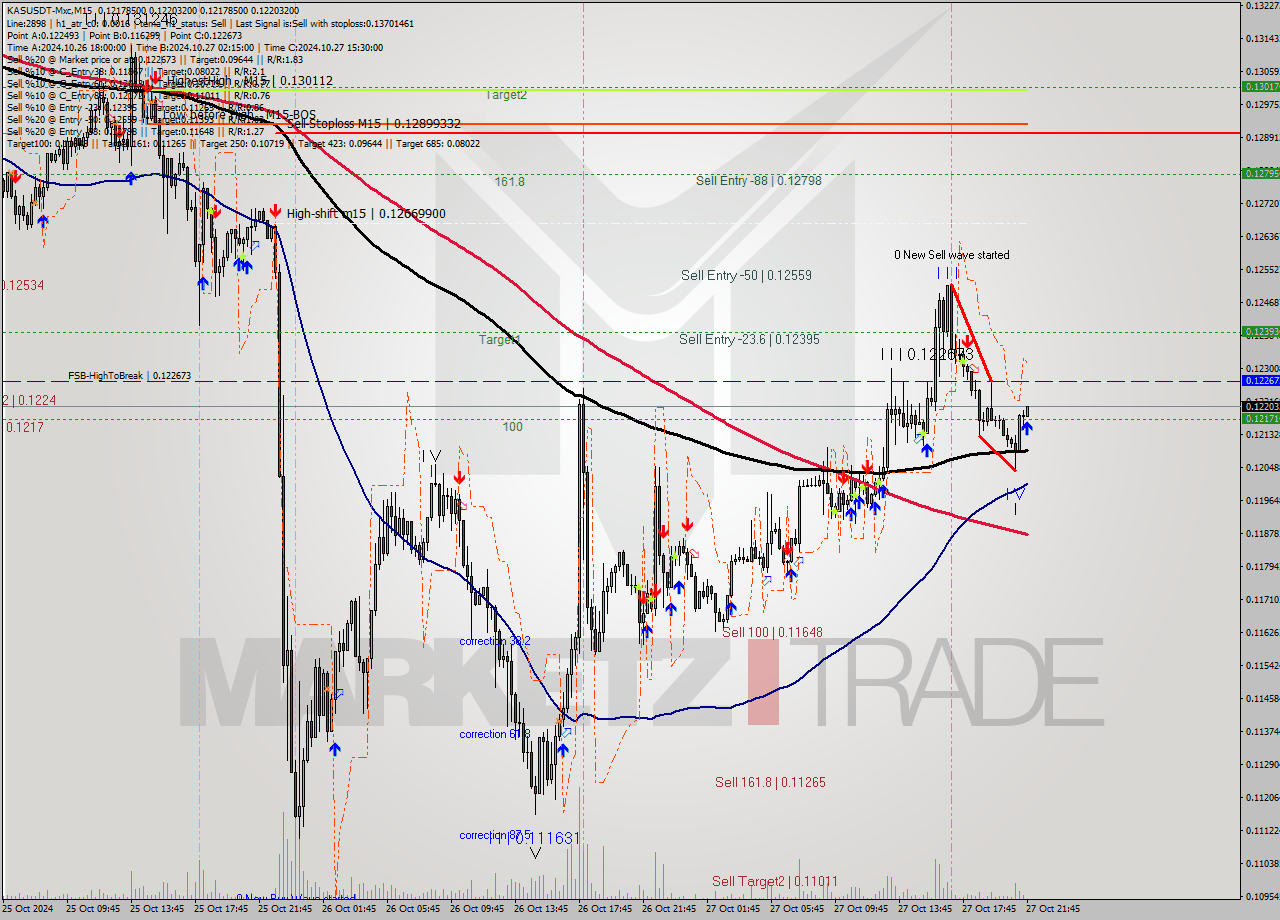This screenshot has height=920, width=1280.
Task: Click the green 0.12171 price tag
Action: [1260, 419]
